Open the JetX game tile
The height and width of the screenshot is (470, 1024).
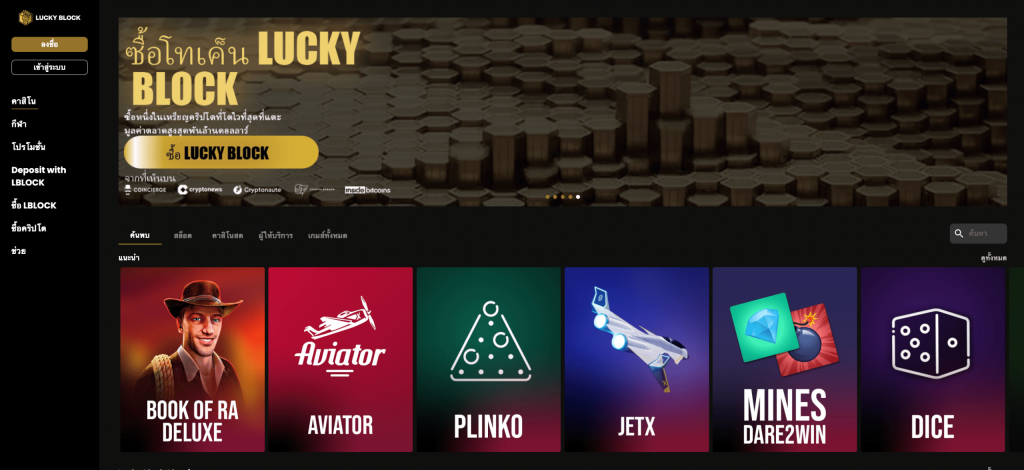637,359
